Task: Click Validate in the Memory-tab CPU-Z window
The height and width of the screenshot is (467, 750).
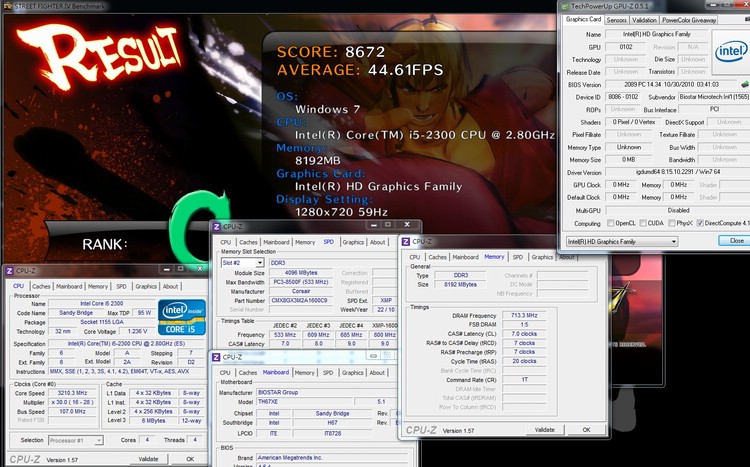Action: point(544,430)
